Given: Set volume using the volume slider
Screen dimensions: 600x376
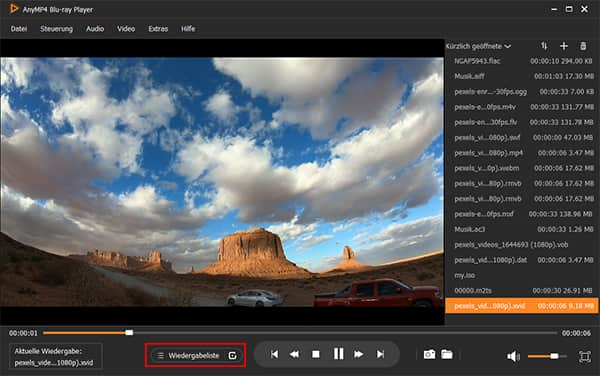Looking at the screenshot, I should tap(547, 356).
